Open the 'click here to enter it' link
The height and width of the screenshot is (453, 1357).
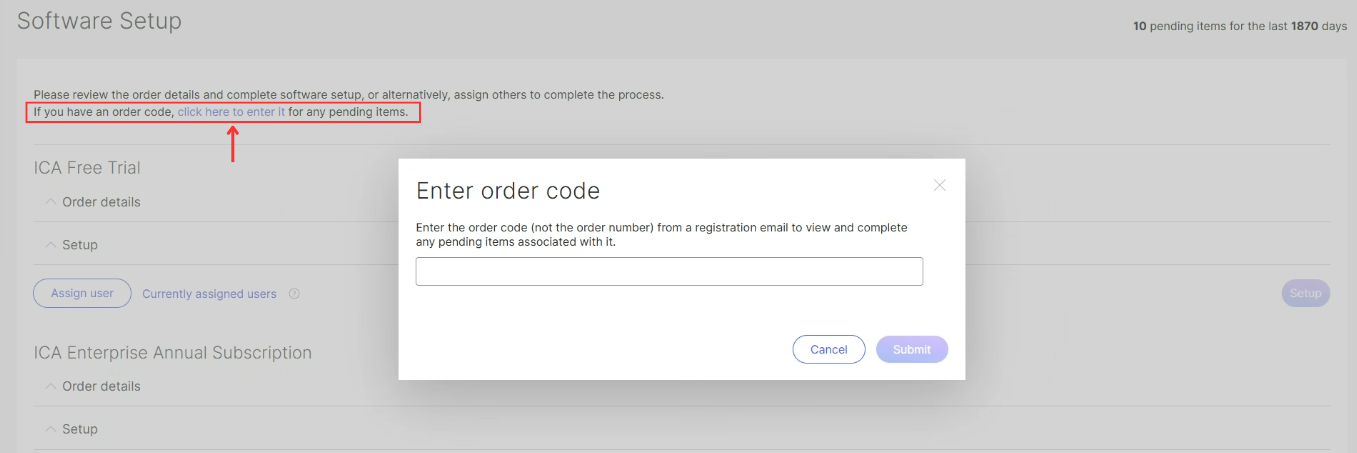pos(231,112)
